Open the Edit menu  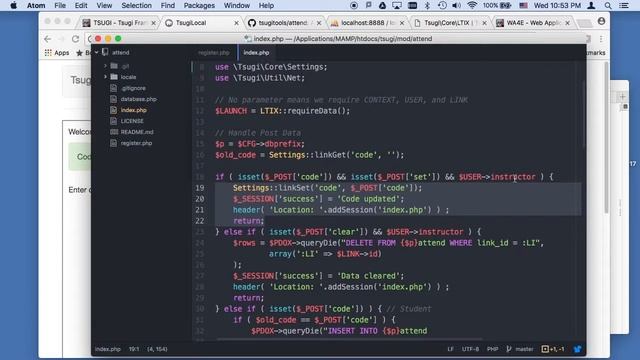click(81, 5)
